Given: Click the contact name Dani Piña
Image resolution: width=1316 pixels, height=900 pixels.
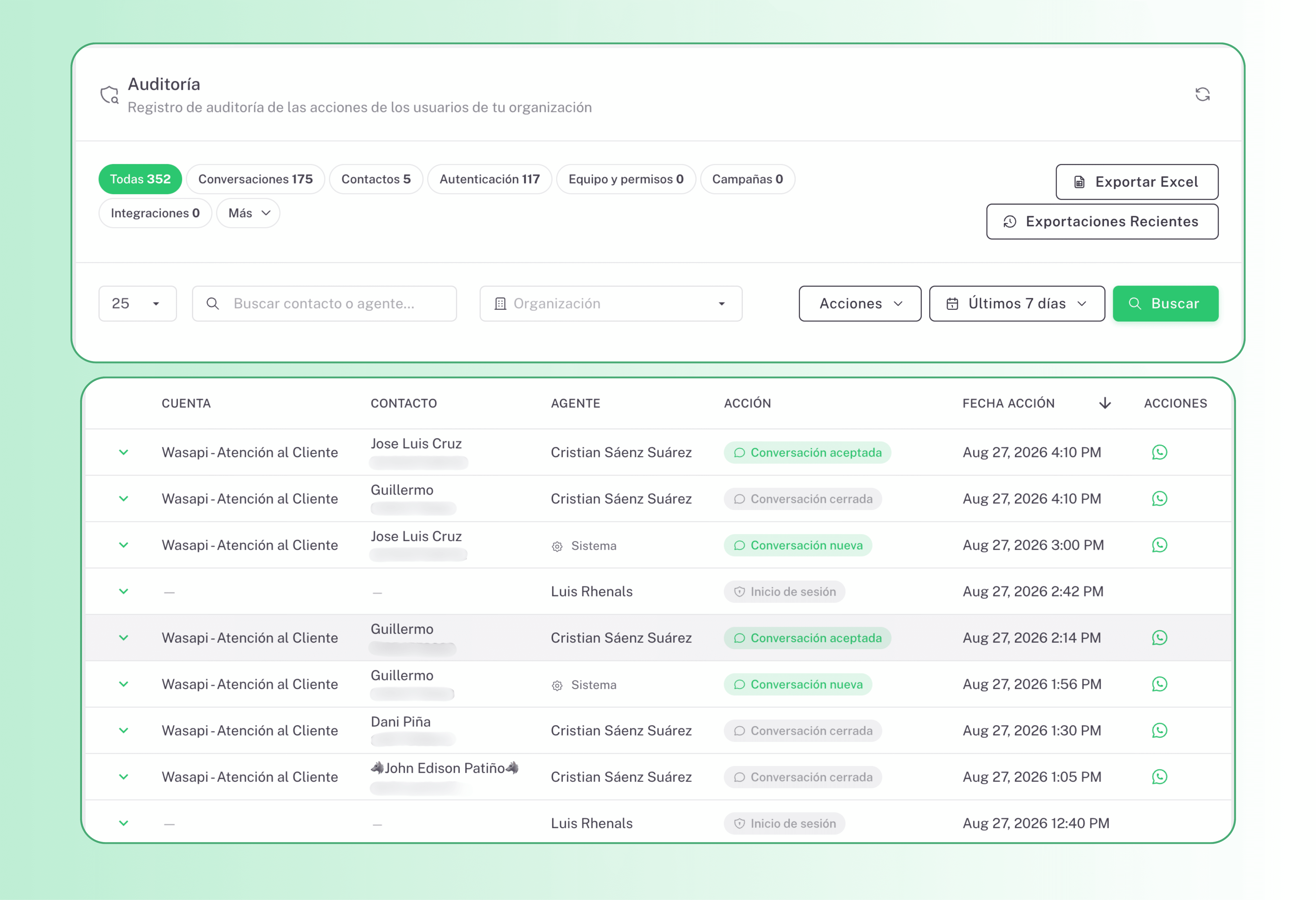Looking at the screenshot, I should (x=401, y=722).
